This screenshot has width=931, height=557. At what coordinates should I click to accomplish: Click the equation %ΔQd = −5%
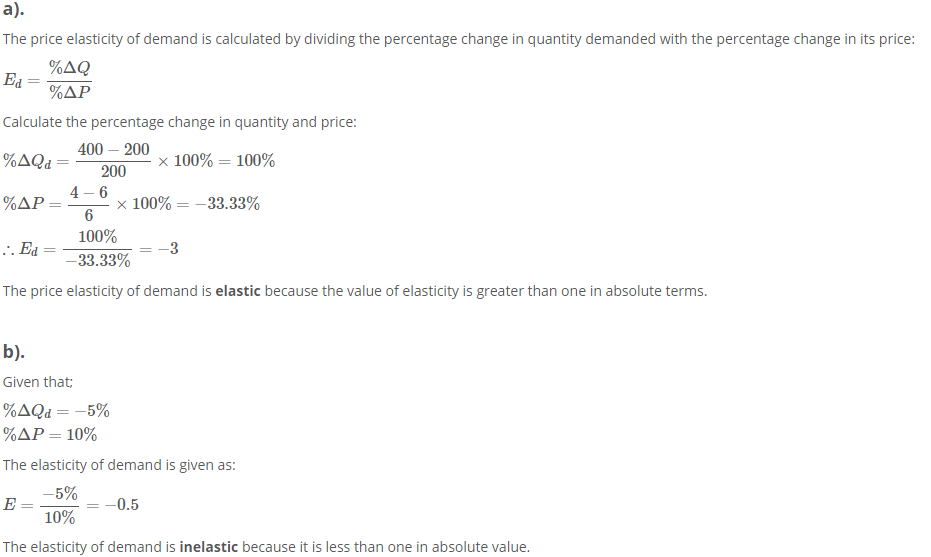point(56,411)
